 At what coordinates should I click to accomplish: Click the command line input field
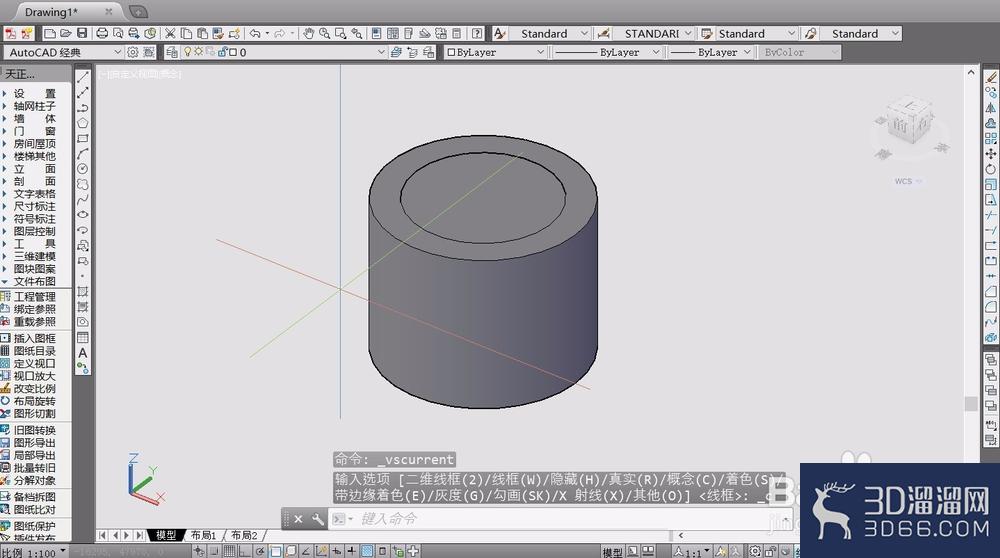(x=561, y=518)
